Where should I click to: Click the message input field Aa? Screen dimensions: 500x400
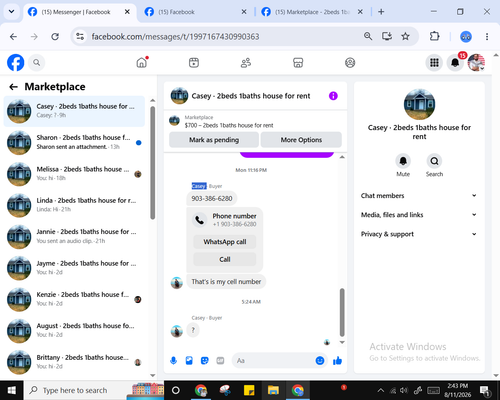tap(273, 361)
